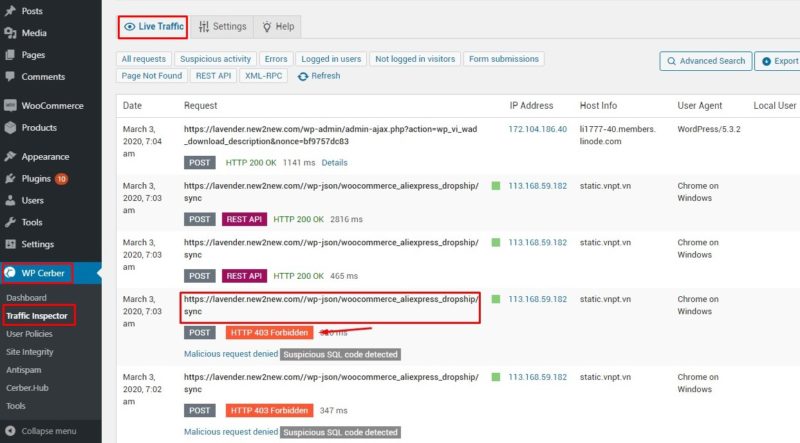Open Dashboard under WP Cerber
This screenshot has height=443, width=800.
(26, 298)
